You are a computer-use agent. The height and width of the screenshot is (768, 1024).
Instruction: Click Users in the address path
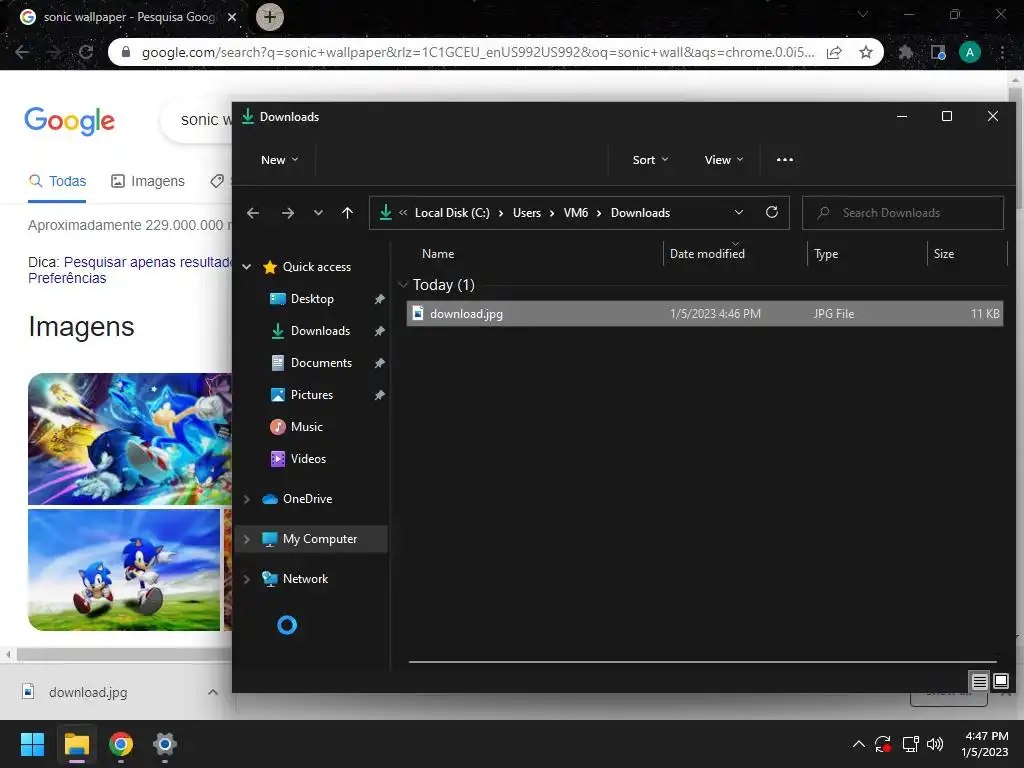tap(527, 213)
